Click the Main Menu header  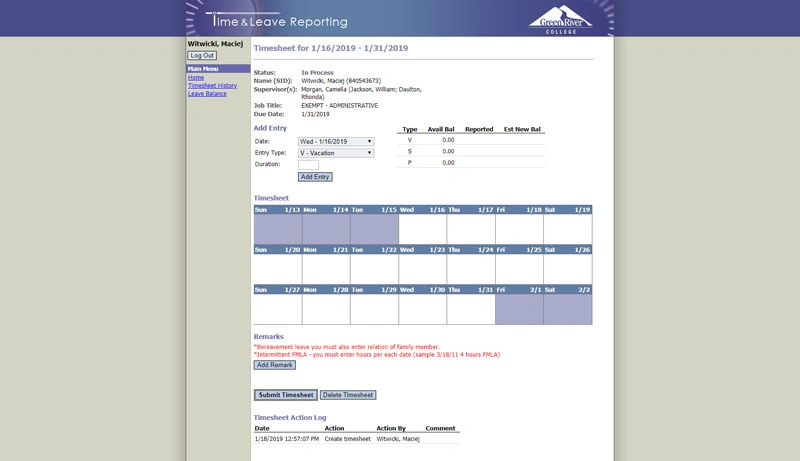(218, 68)
